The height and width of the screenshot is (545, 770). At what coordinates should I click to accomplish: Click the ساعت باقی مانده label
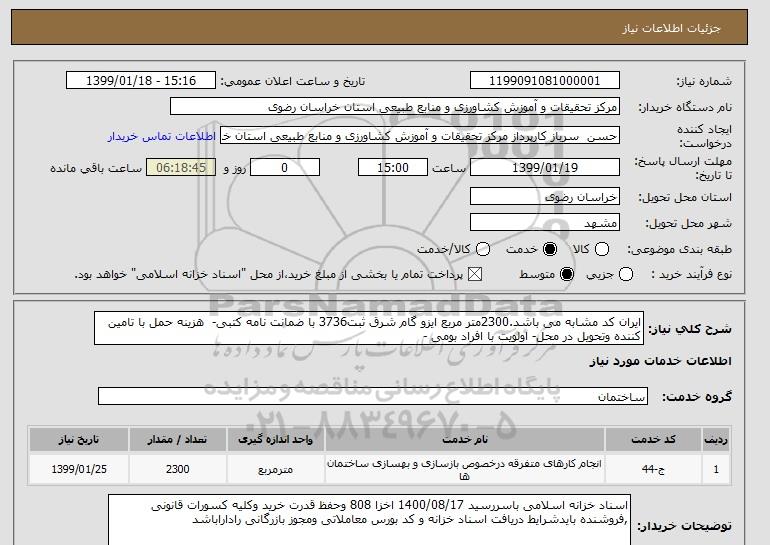[96, 168]
